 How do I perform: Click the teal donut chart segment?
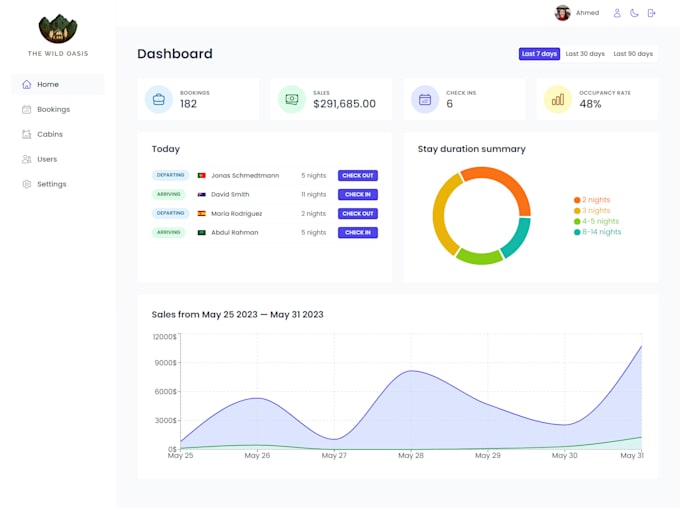[x=520, y=239]
